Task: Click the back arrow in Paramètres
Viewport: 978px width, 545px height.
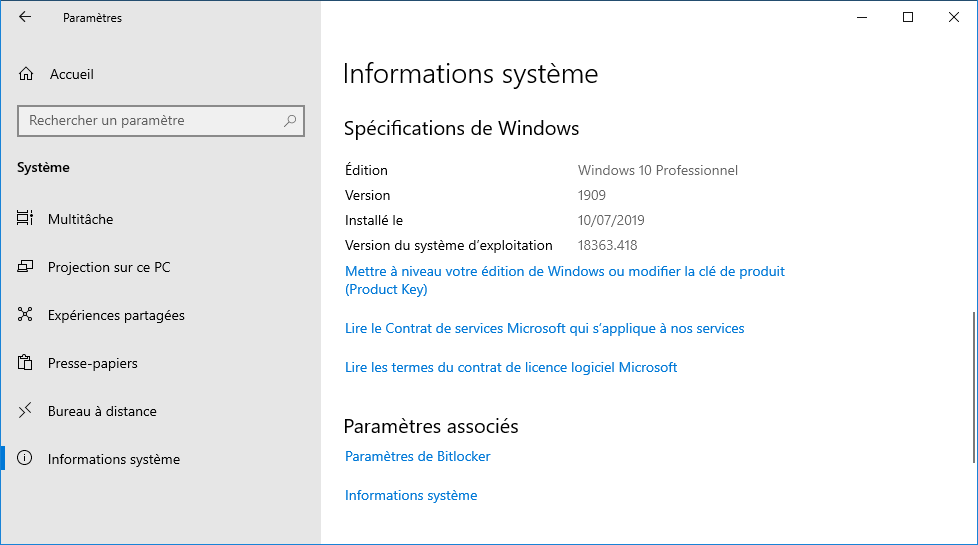Action: (x=25, y=17)
